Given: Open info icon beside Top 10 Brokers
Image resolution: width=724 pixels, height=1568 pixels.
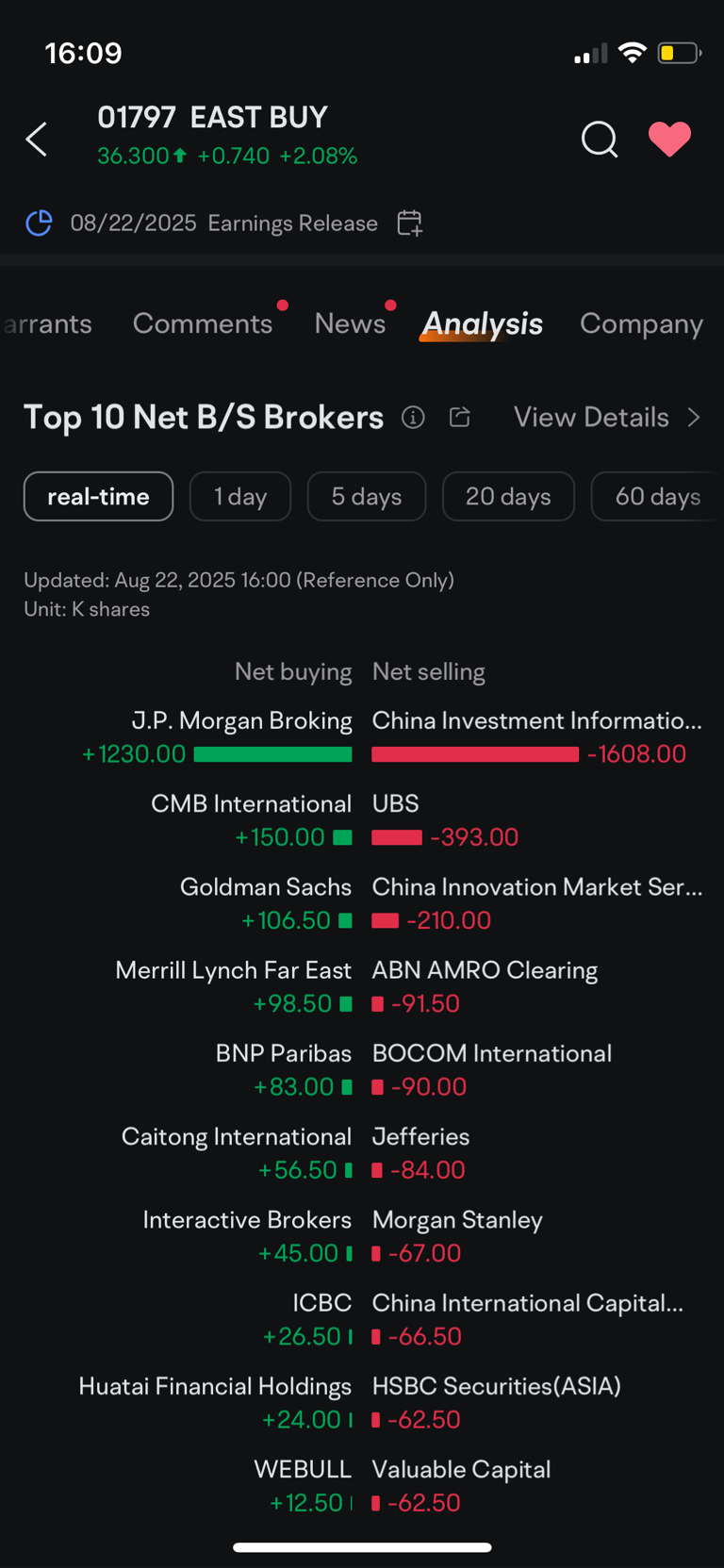Looking at the screenshot, I should pos(413,417).
